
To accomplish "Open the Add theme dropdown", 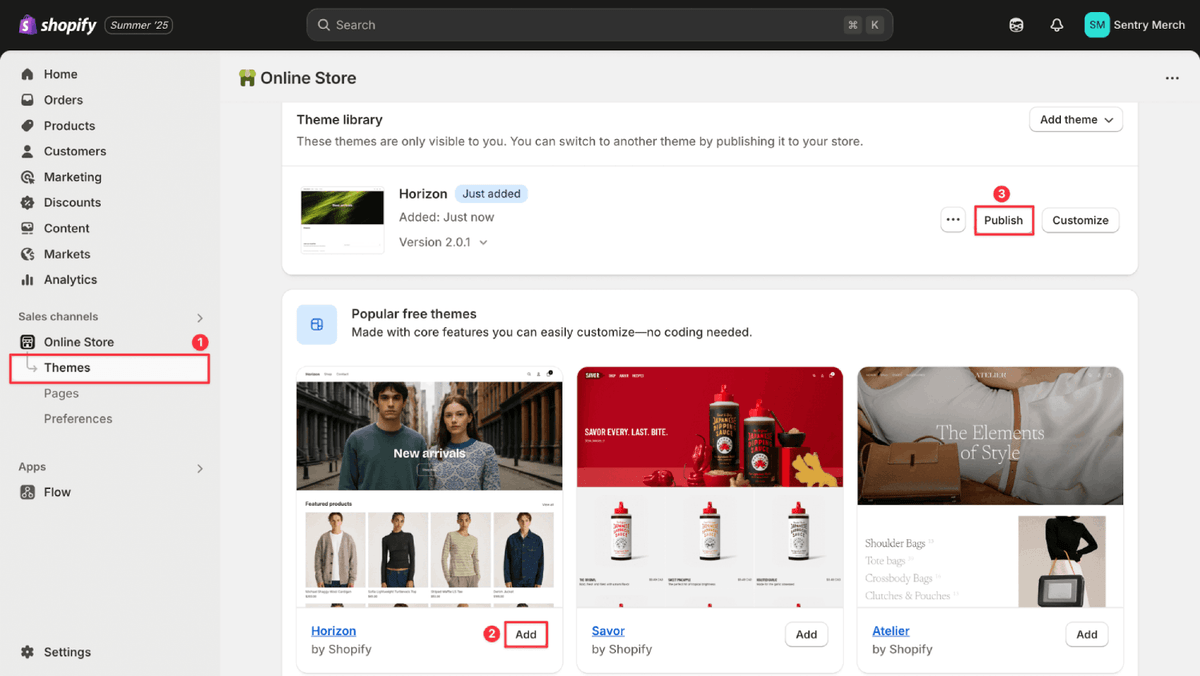I will [x=1076, y=119].
